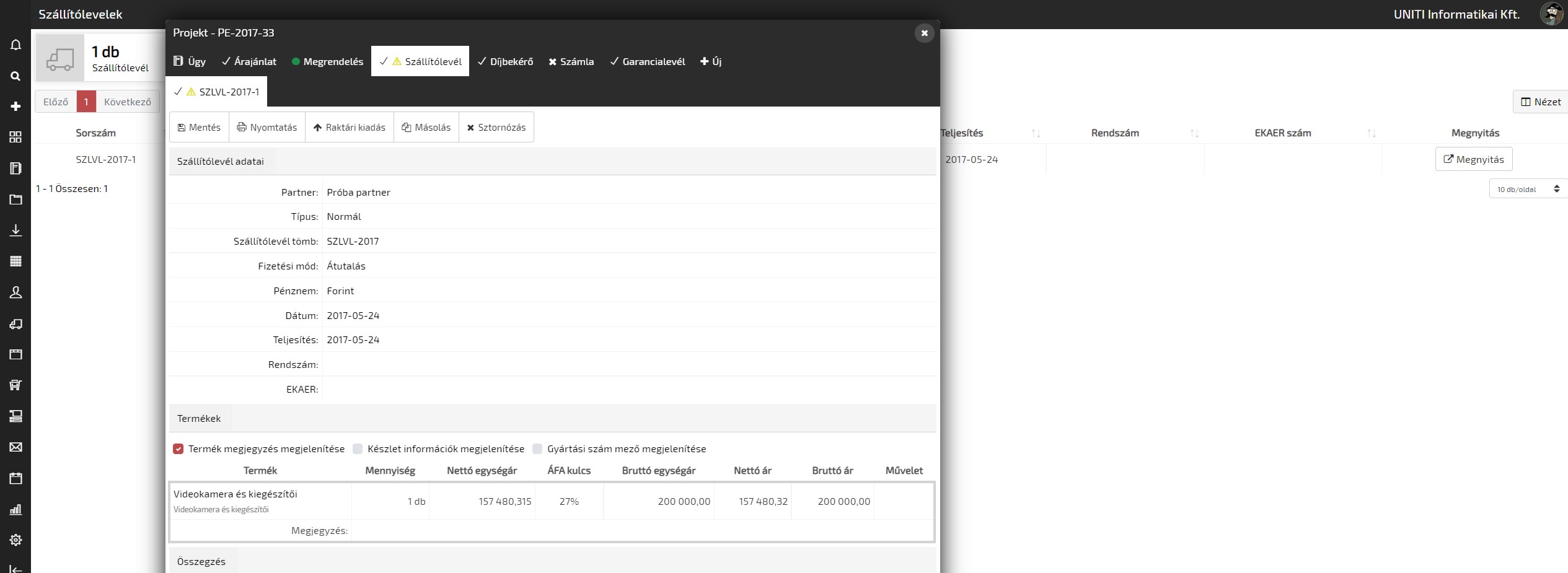Click the Sztornózás button
1568x573 pixels.
(496, 128)
